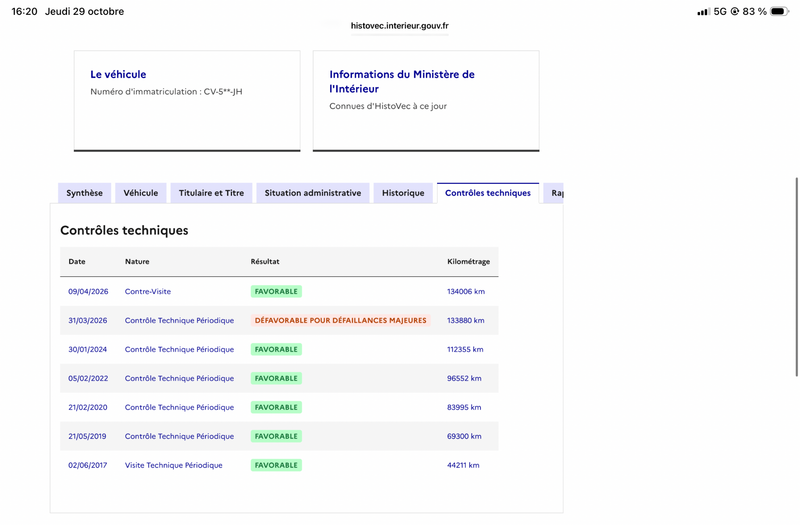Click the page vertical scrollbar

(796, 277)
